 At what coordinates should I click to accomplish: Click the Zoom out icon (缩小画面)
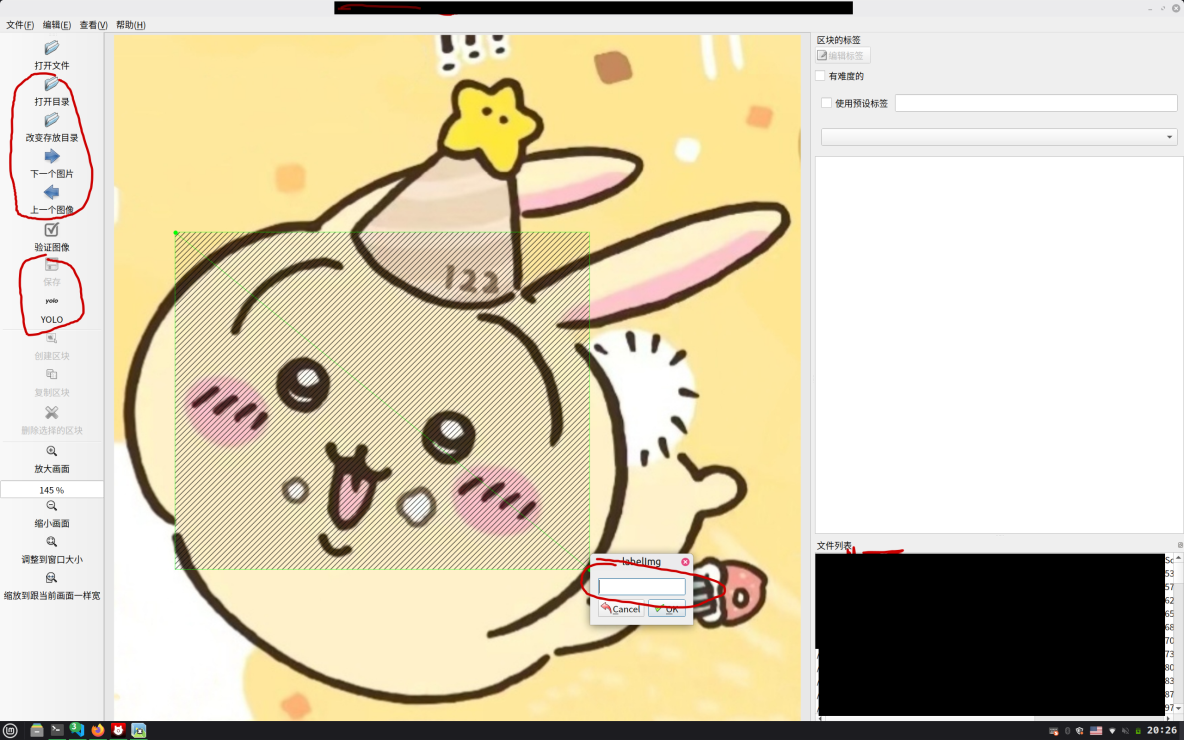click(51, 512)
